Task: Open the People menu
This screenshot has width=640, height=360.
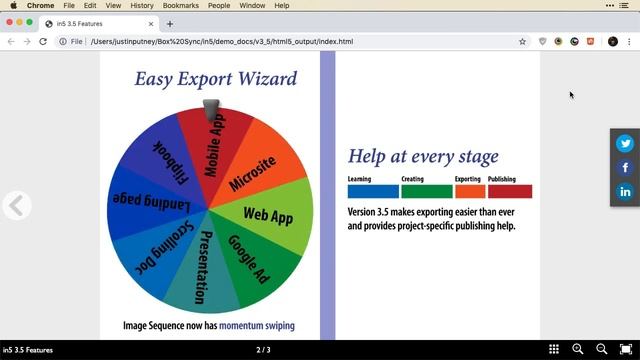Action: [219, 5]
